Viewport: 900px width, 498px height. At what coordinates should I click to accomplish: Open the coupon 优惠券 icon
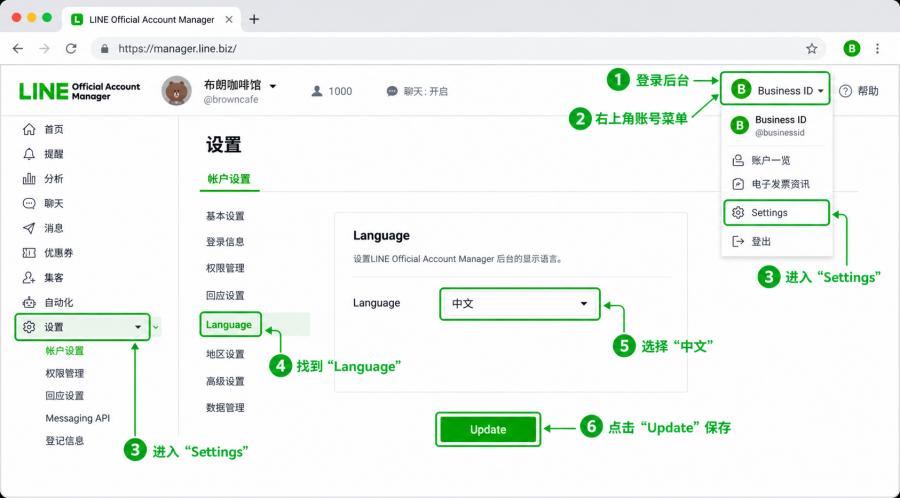pyautogui.click(x=29, y=253)
